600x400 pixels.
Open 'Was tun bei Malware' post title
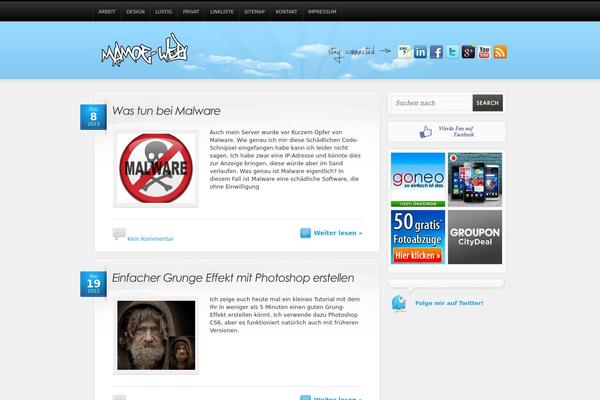pos(166,111)
